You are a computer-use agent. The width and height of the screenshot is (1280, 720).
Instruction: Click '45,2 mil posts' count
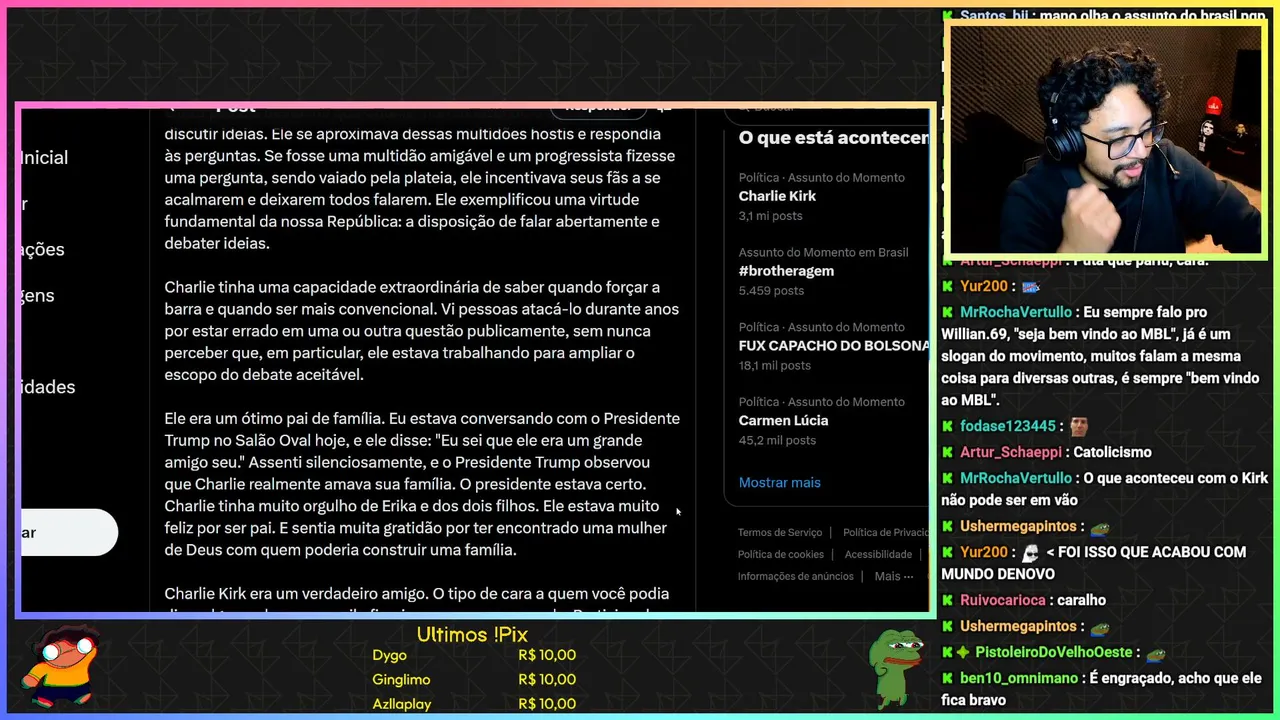(x=777, y=440)
